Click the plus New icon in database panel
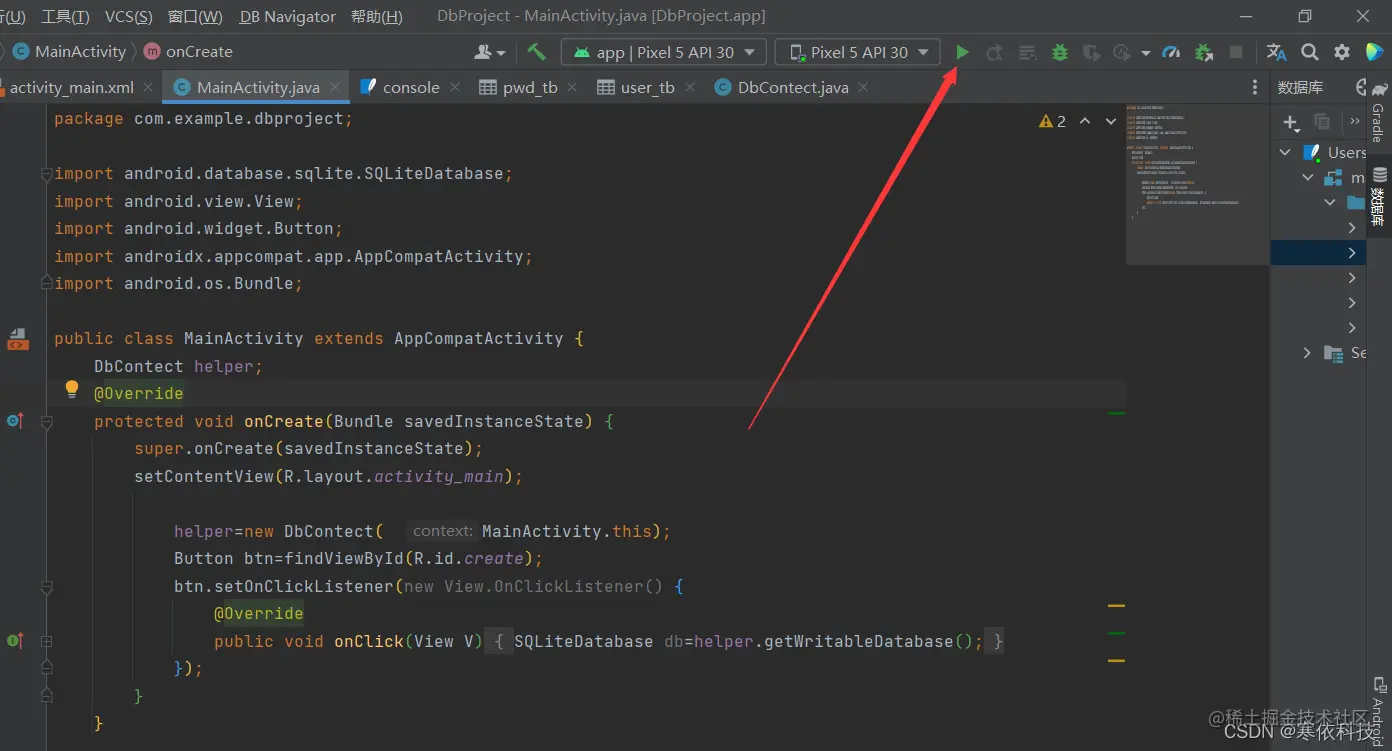The image size is (1392, 751). point(1291,122)
